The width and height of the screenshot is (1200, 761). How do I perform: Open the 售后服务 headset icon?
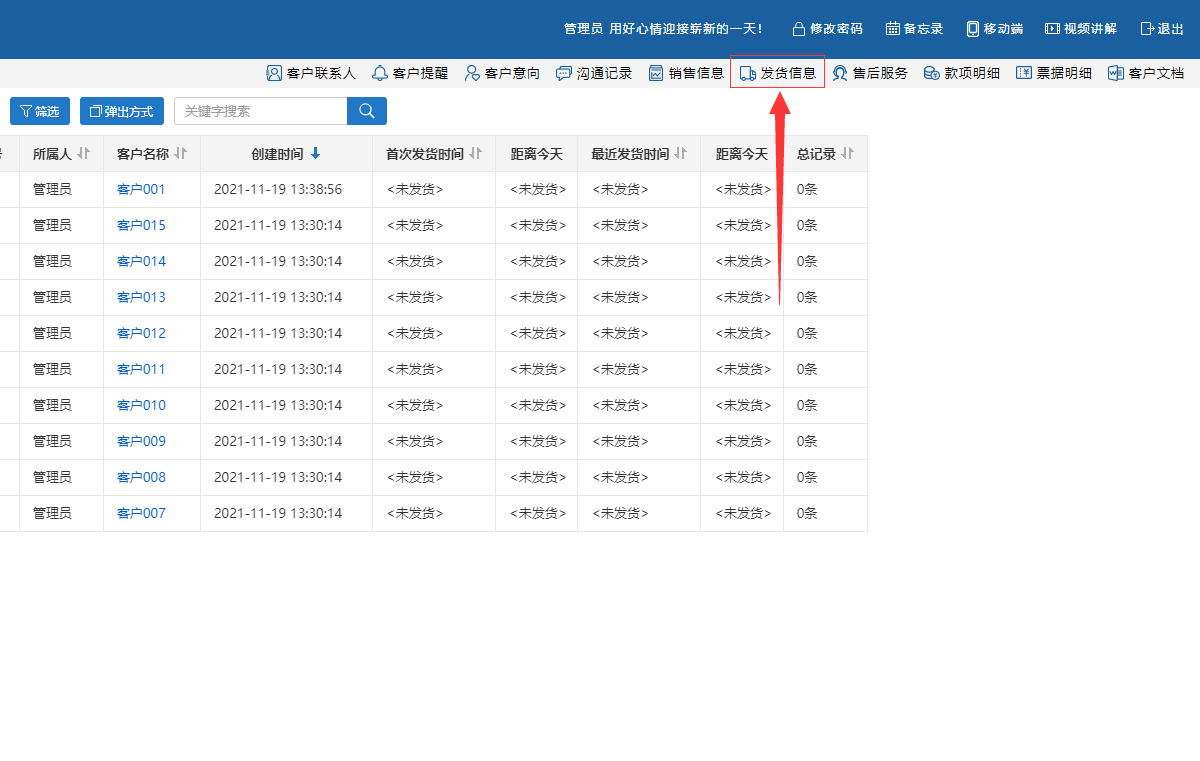[840, 73]
